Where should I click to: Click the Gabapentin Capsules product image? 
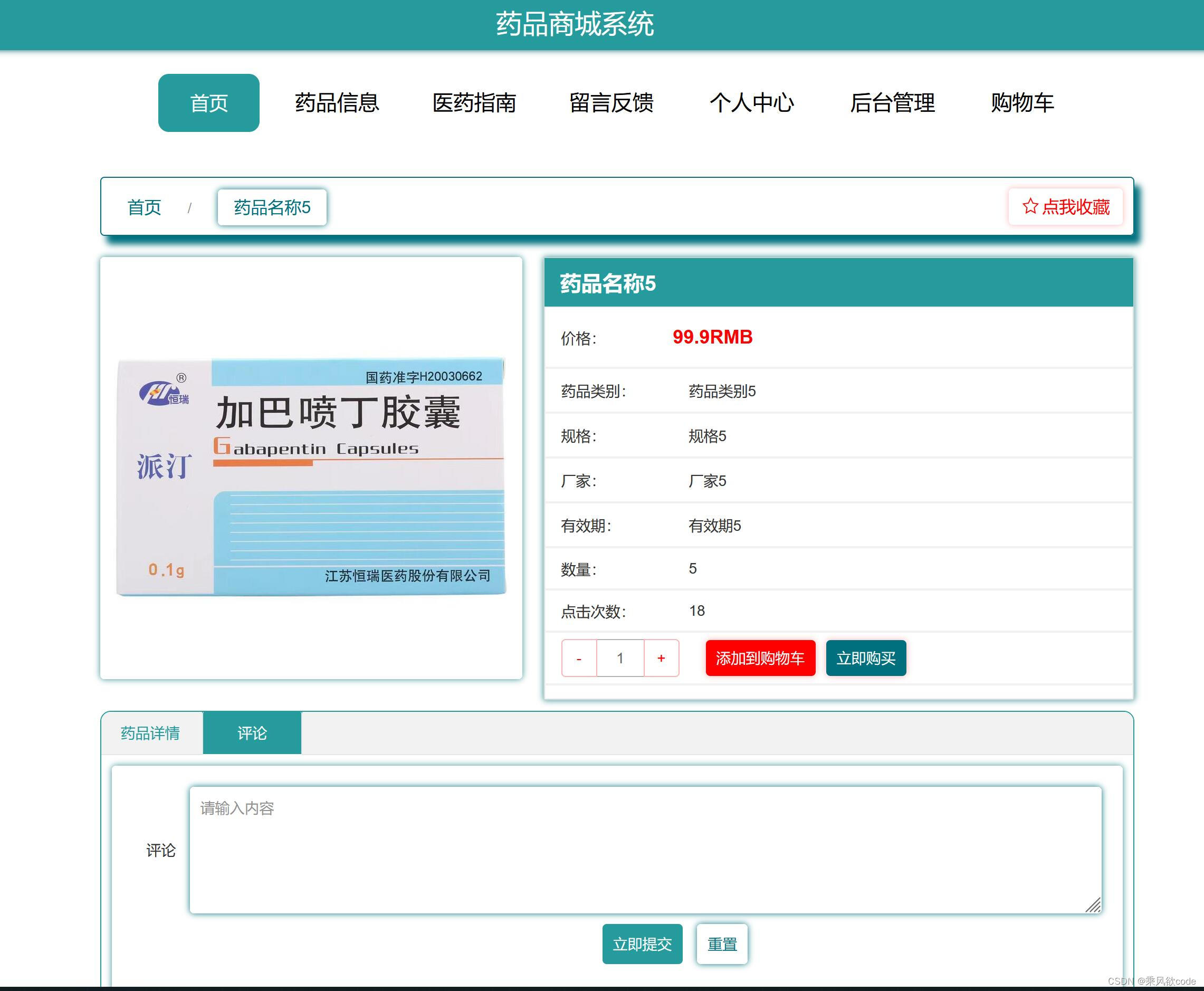point(311,474)
